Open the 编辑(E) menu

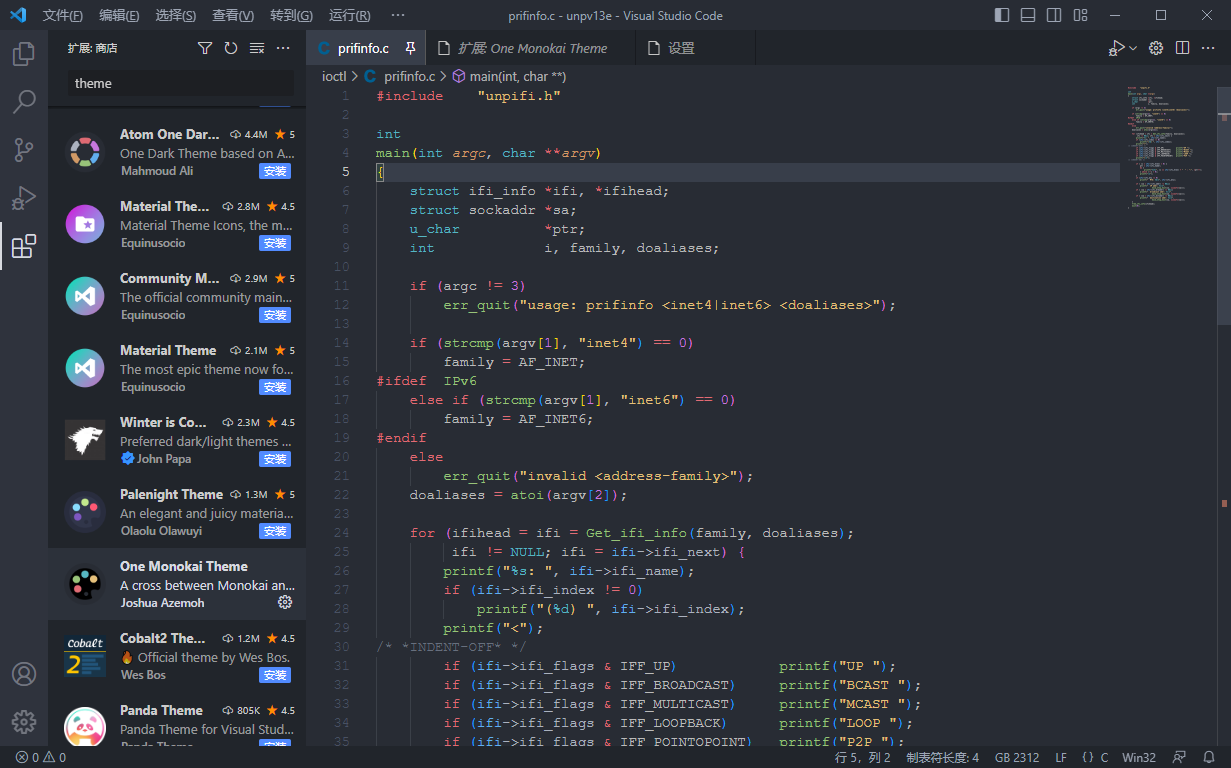coord(120,16)
